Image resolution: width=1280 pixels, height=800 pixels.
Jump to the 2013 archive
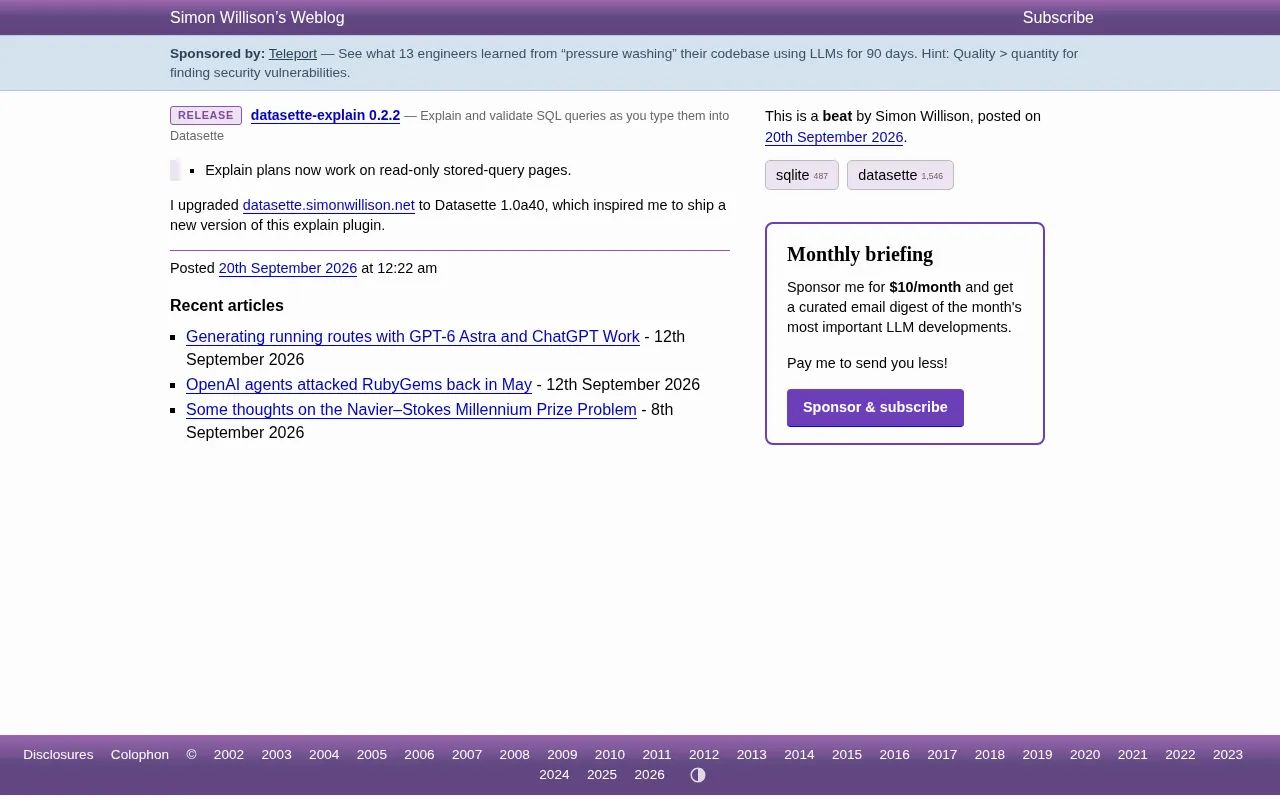752,755
